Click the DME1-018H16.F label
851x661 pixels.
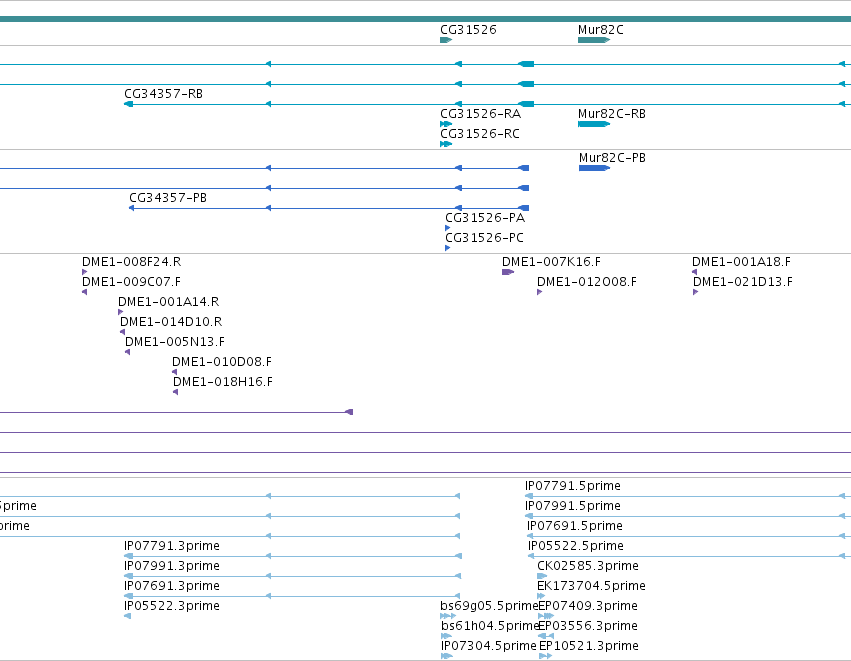(223, 382)
